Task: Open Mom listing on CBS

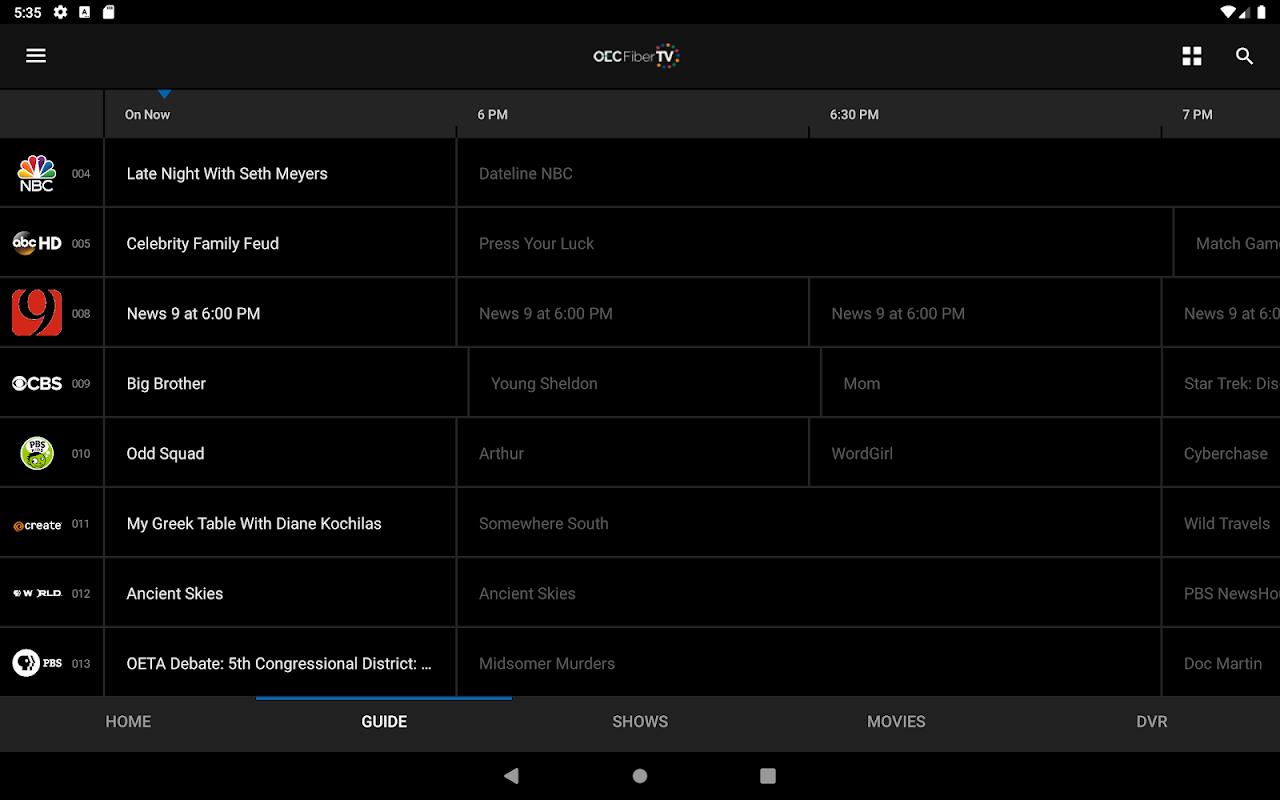Action: [x=991, y=383]
